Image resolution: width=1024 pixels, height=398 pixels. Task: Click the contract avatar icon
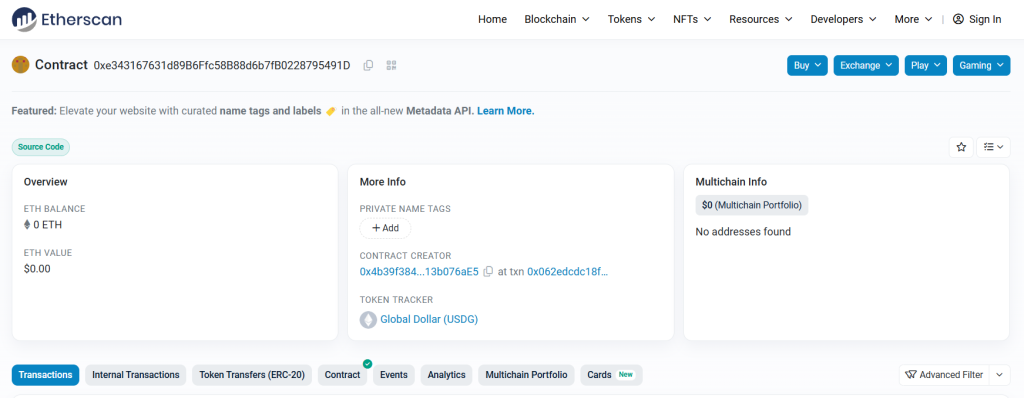click(x=20, y=65)
